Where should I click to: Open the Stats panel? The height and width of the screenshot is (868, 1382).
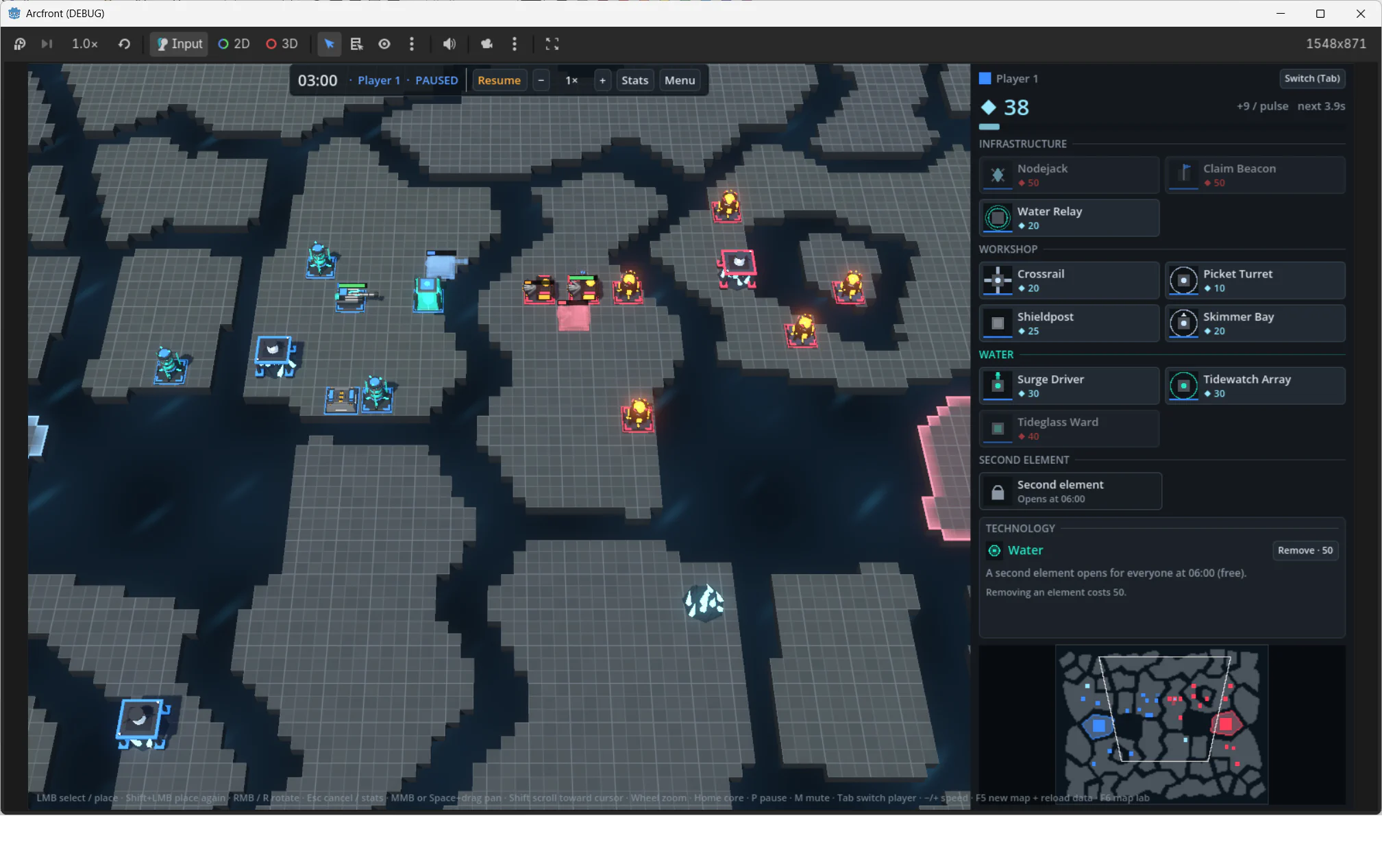coord(634,81)
